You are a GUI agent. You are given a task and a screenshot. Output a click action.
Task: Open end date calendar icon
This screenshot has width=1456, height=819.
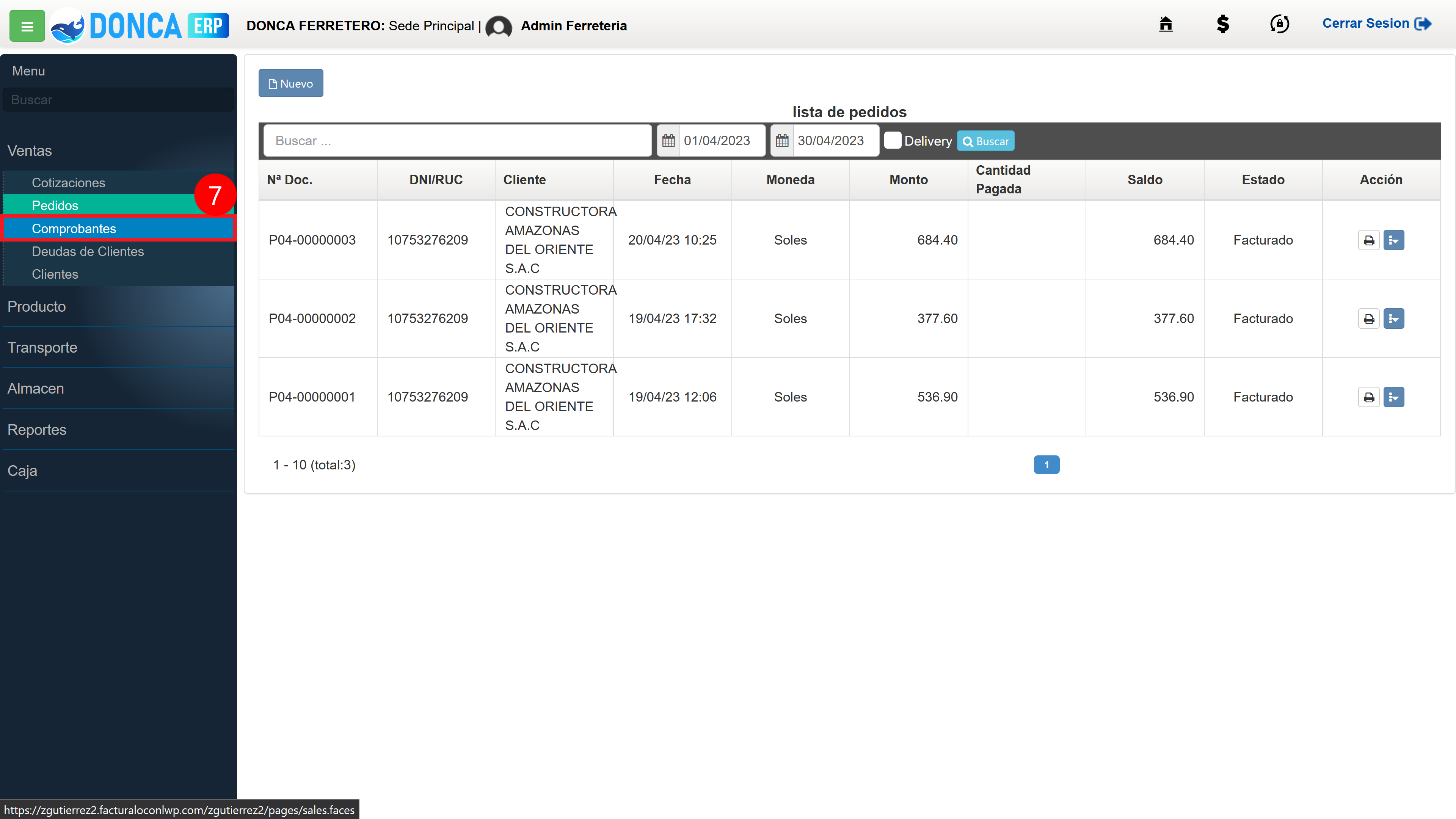[782, 141]
